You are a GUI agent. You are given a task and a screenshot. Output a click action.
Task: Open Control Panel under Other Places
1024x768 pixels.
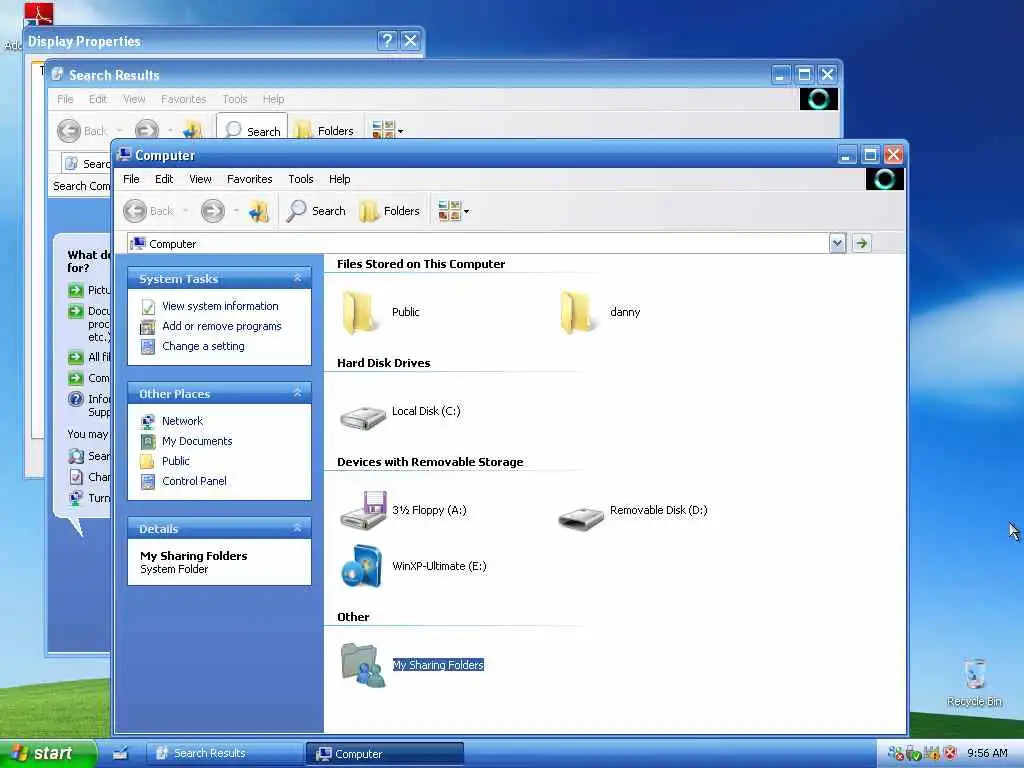194,481
